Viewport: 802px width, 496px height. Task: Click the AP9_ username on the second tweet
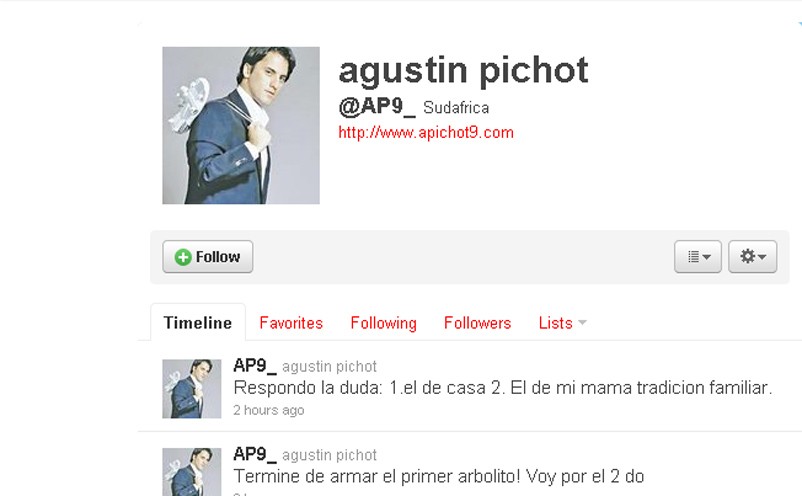(x=254, y=454)
